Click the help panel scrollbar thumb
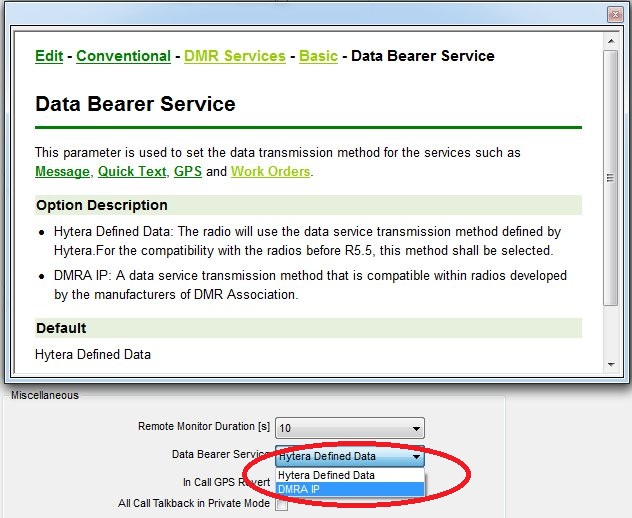 click(x=612, y=177)
